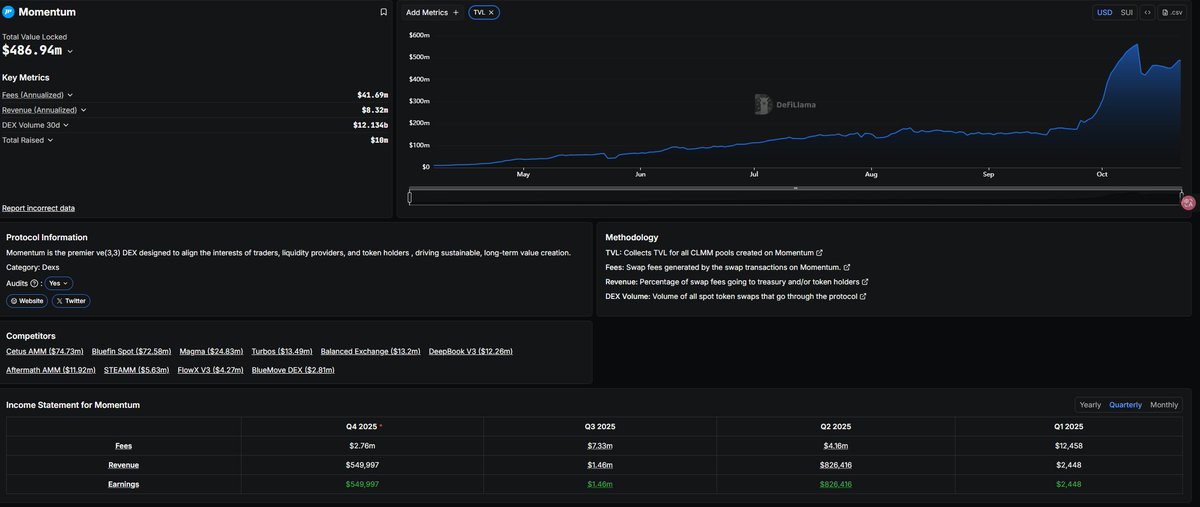Select the Quarterly income statement tab
The height and width of the screenshot is (507, 1200).
(x=1125, y=405)
